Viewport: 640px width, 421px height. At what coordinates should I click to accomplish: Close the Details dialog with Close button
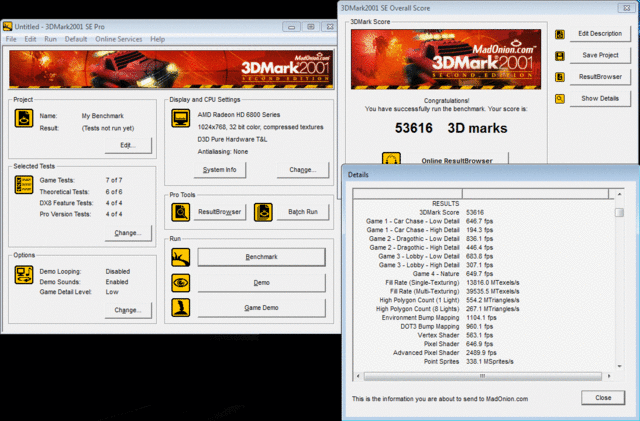603,398
